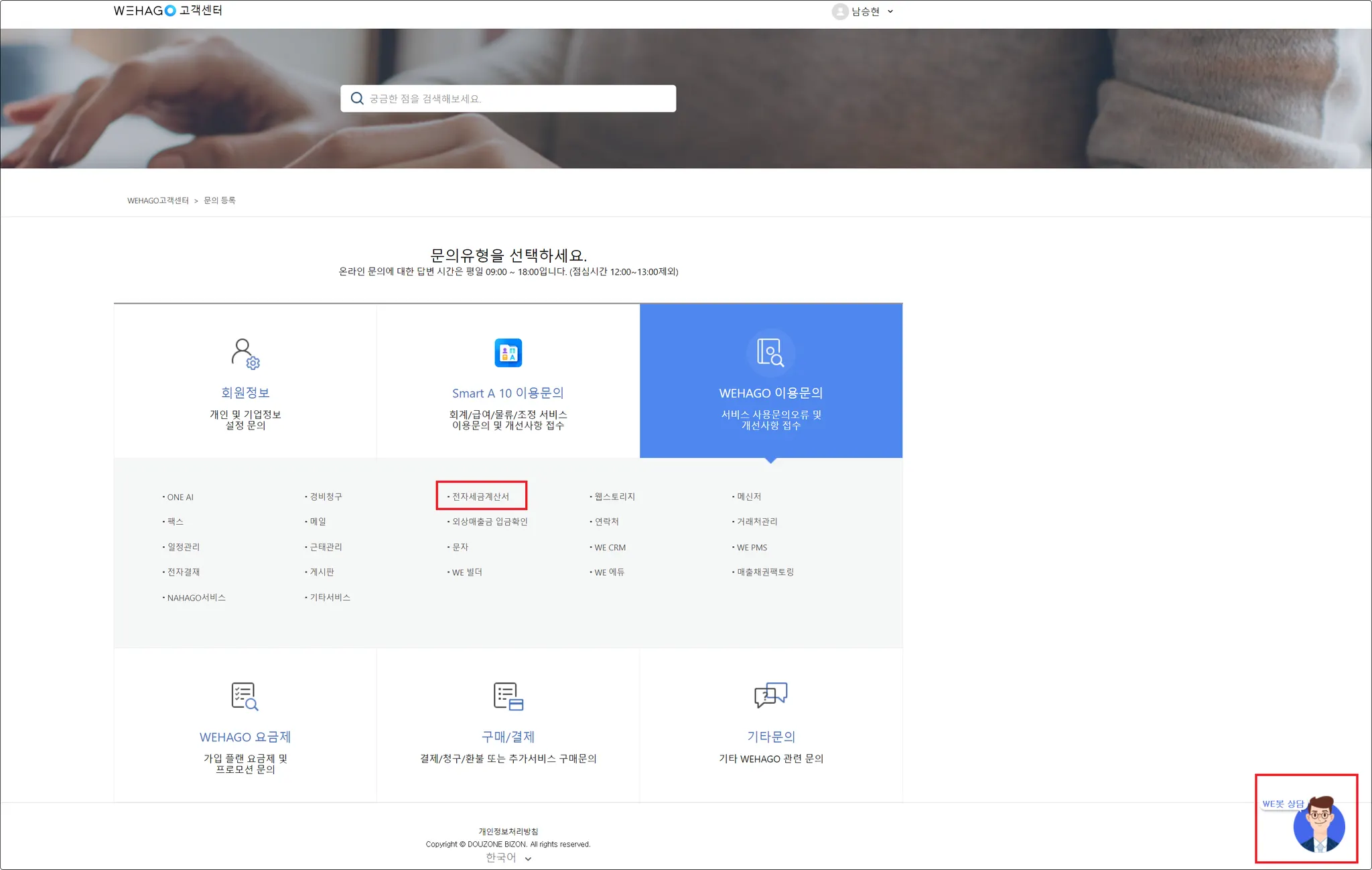Select the 메신저 inquiry item
The height and width of the screenshot is (870, 1372).
[748, 496]
